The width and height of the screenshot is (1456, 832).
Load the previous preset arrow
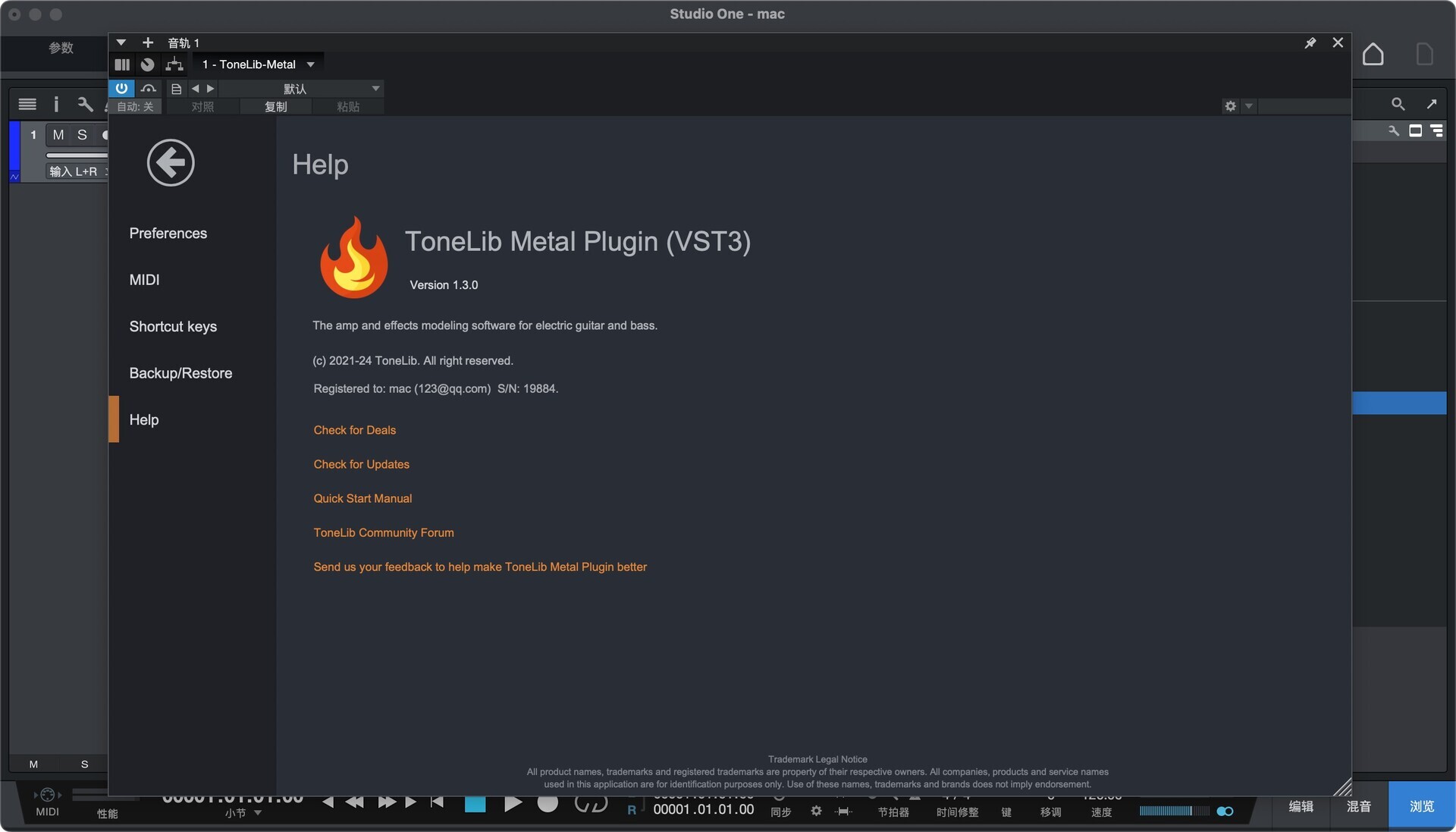click(195, 89)
